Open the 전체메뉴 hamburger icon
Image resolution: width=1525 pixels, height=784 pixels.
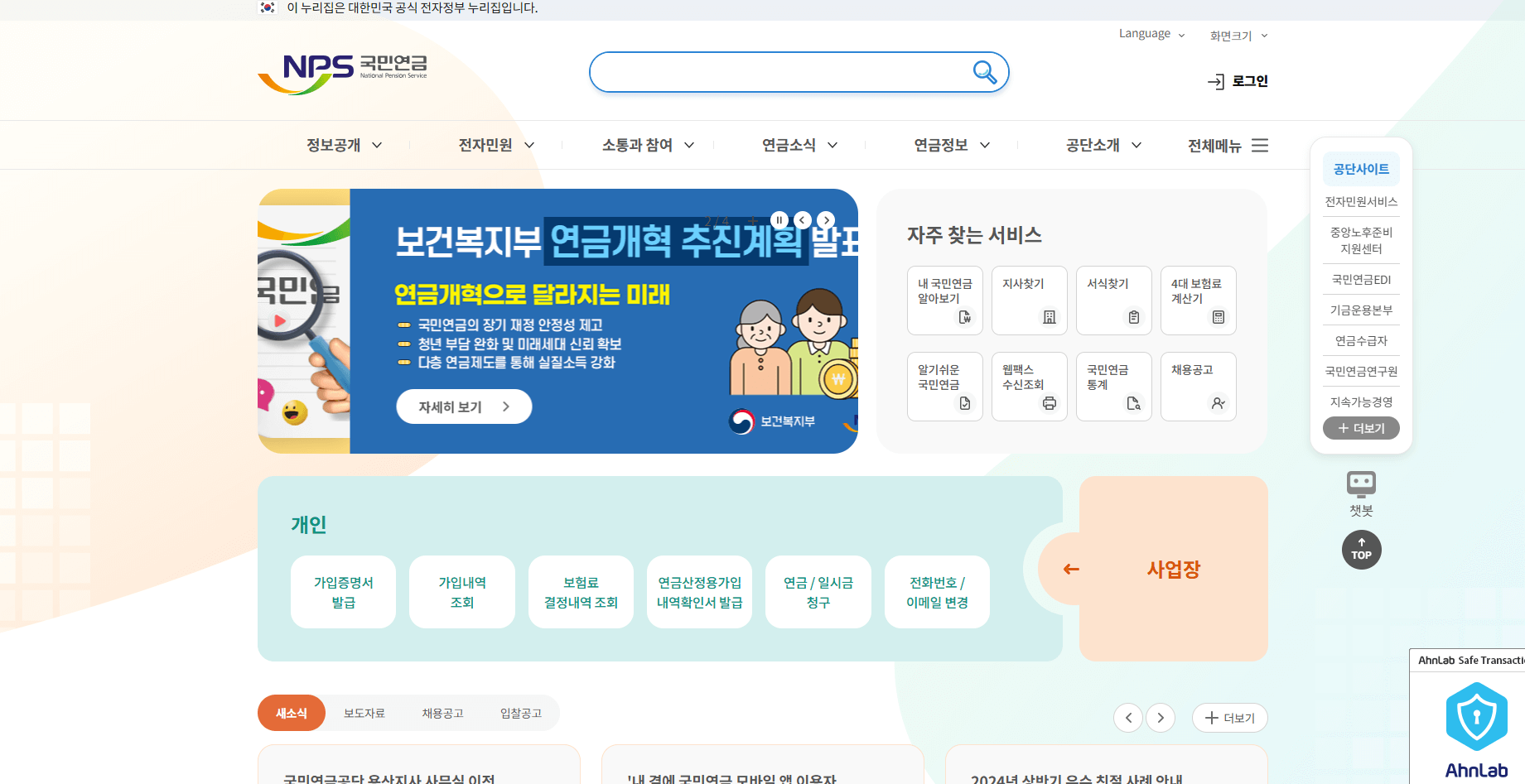pyautogui.click(x=1260, y=145)
